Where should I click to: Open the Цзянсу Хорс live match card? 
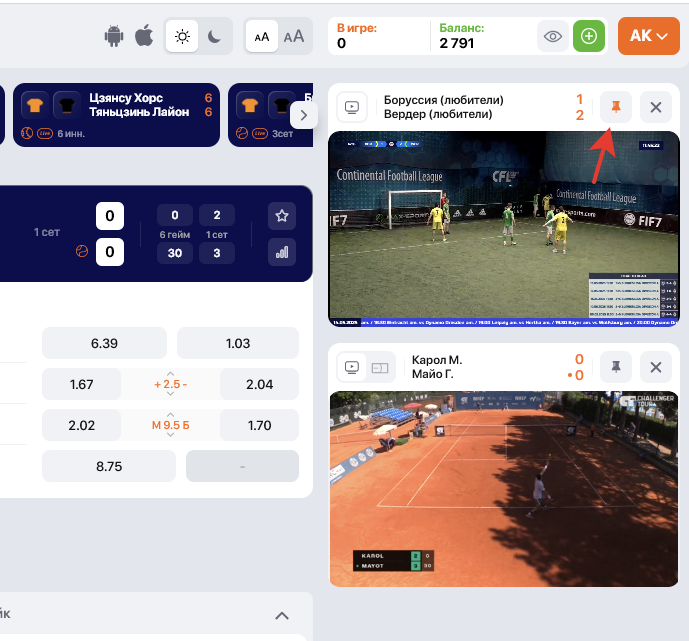(x=118, y=115)
